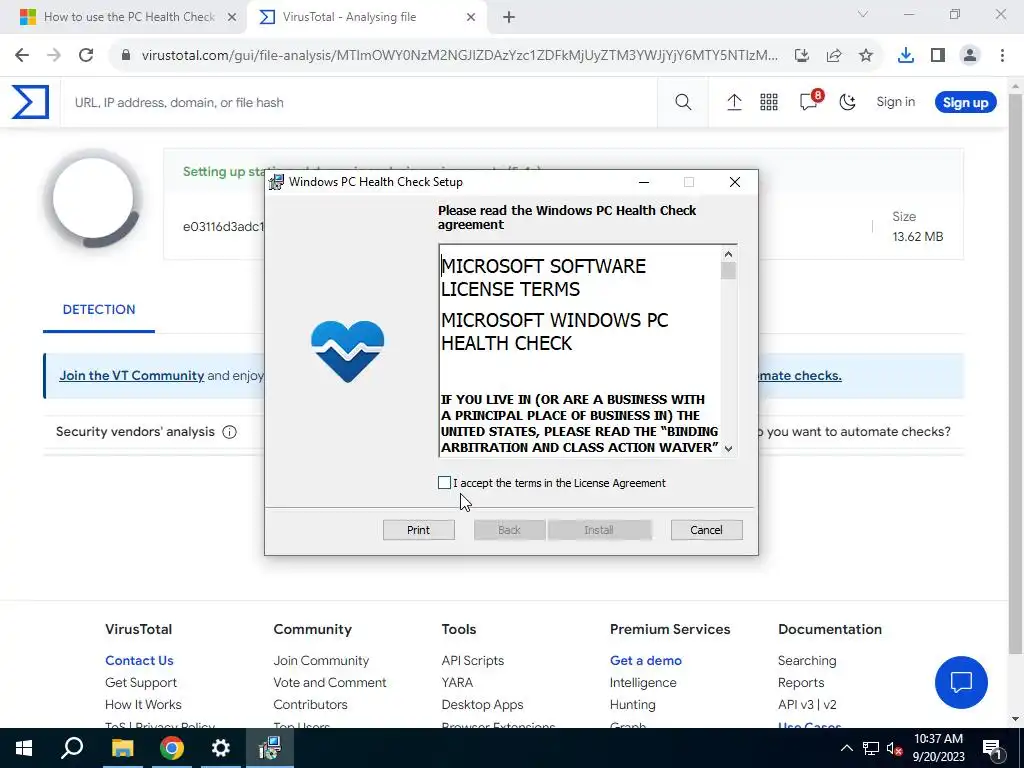Click the Chrome taskbar icon
This screenshot has width=1024, height=768.
coord(172,748)
